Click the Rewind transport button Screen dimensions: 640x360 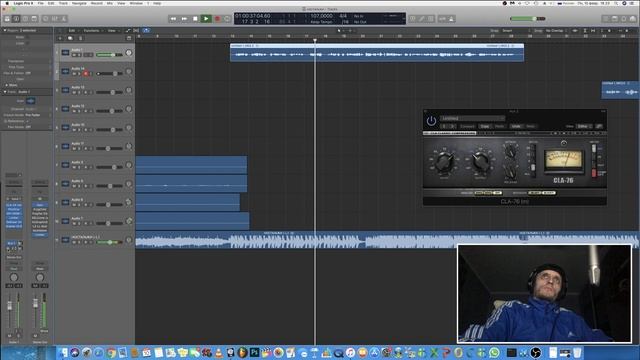tap(173, 18)
